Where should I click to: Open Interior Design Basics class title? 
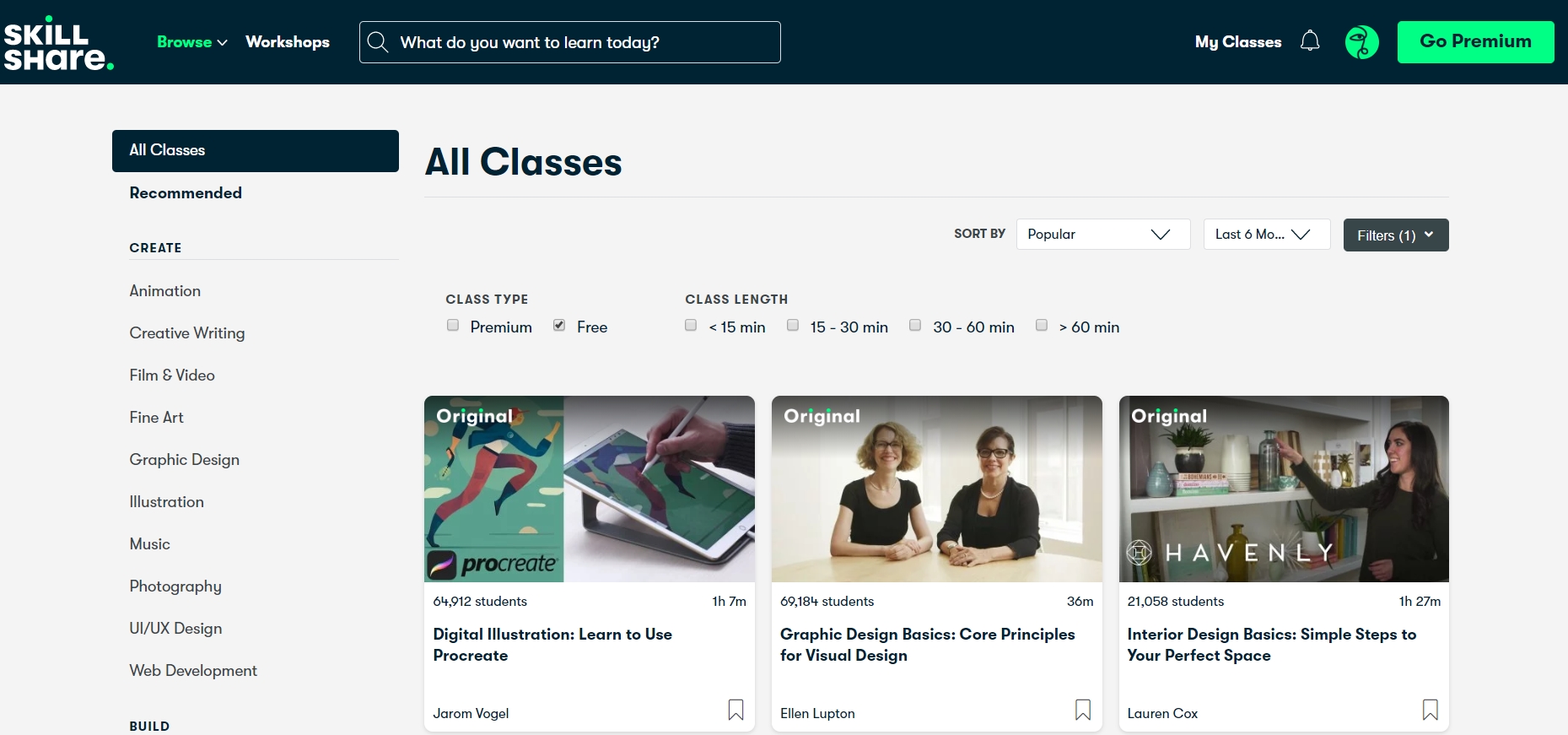(1272, 645)
